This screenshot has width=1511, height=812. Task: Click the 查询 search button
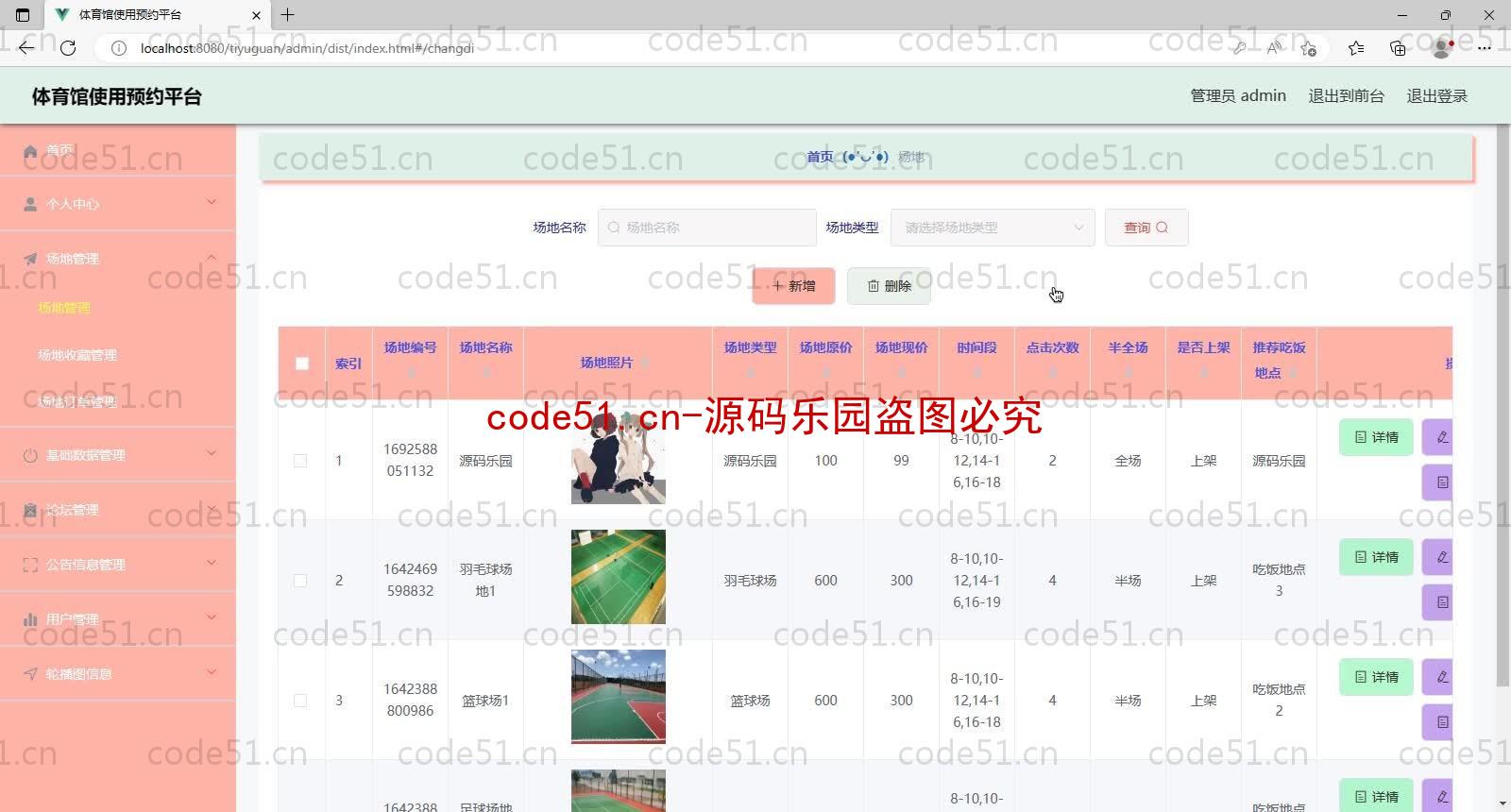point(1146,228)
